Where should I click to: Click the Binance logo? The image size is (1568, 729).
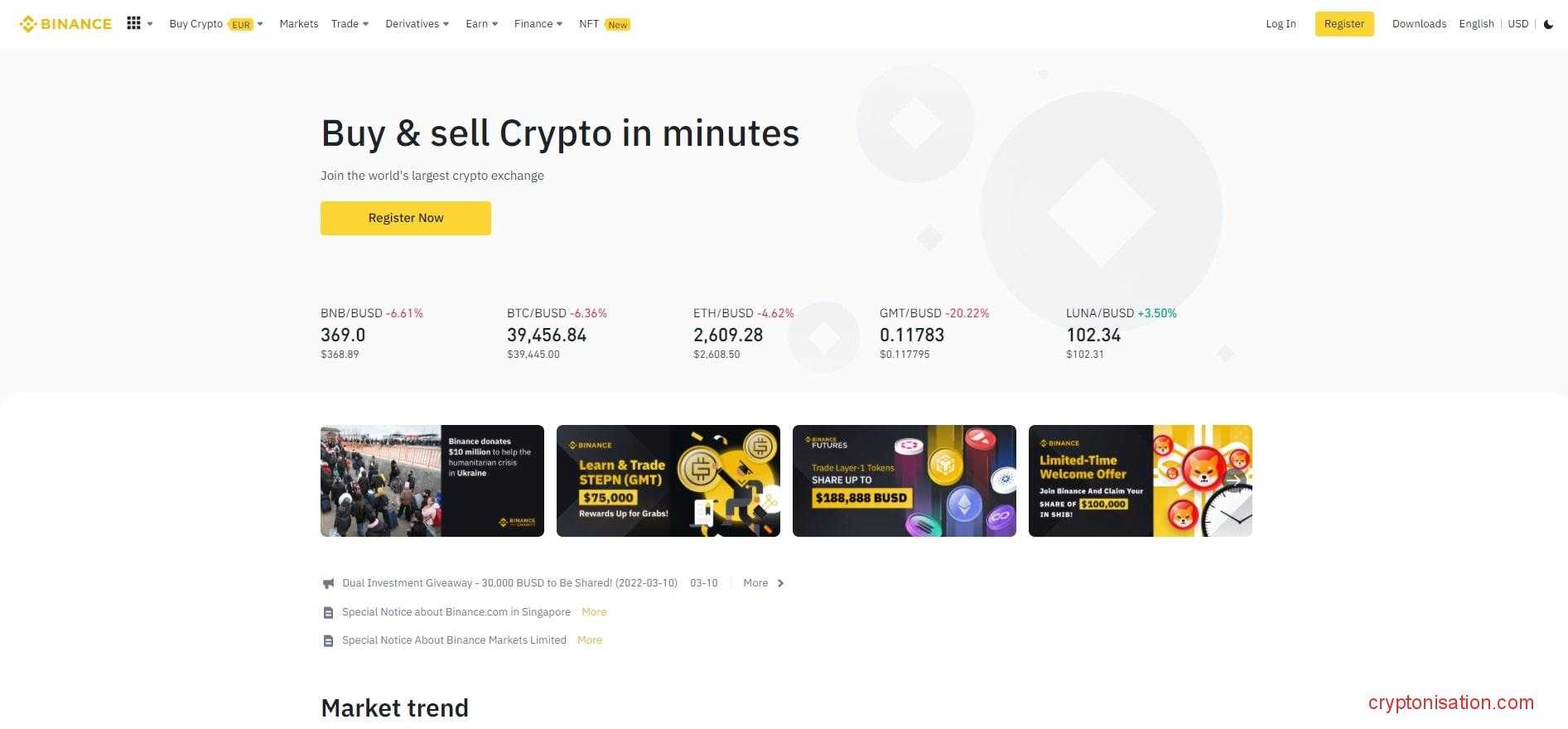point(65,24)
